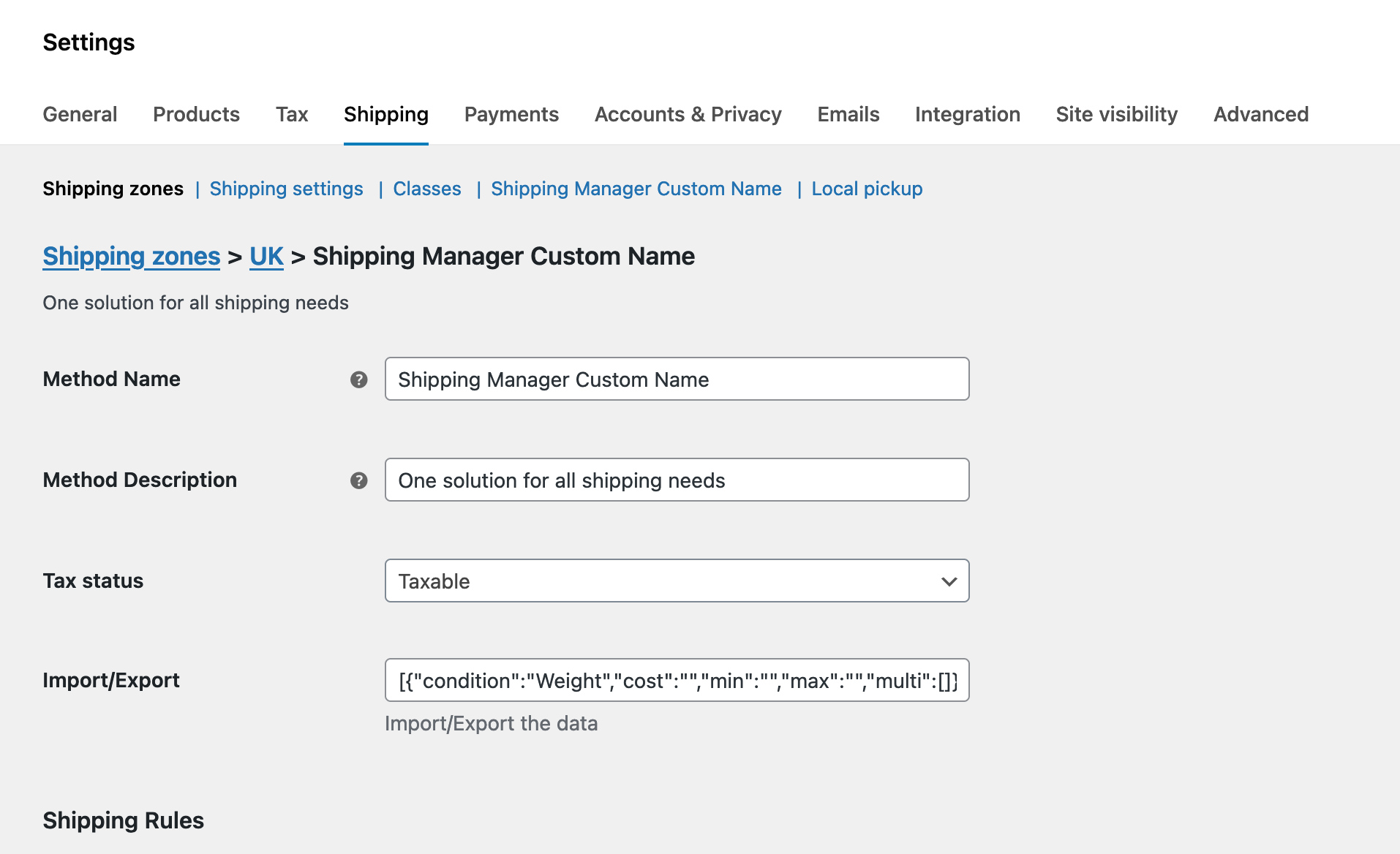
Task: Click into the Method Description field
Action: (677, 480)
